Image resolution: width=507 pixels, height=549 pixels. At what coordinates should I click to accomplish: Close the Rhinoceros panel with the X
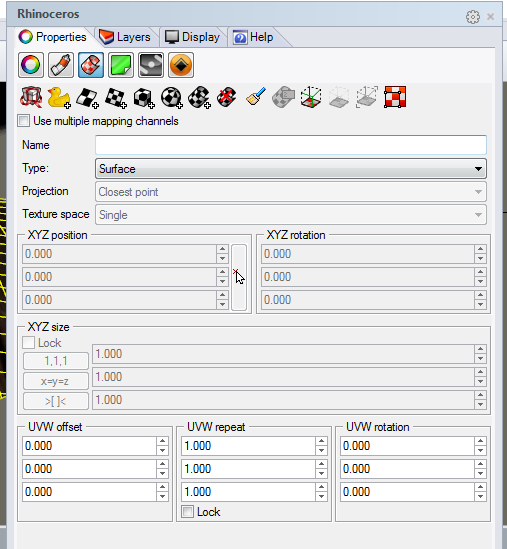click(491, 16)
